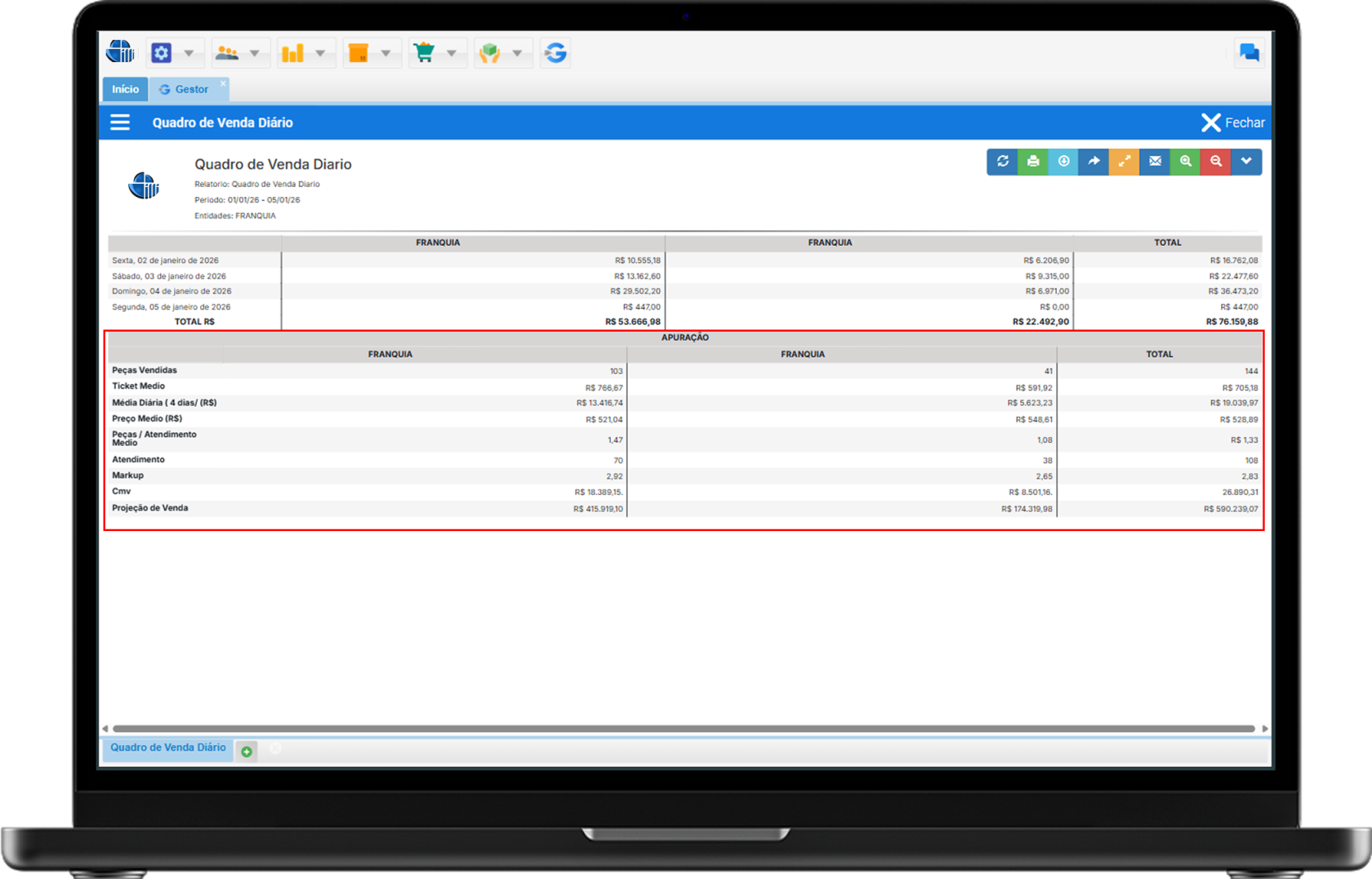Open the chat messages icon
Viewport: 1372px width, 879px height.
tap(1249, 53)
